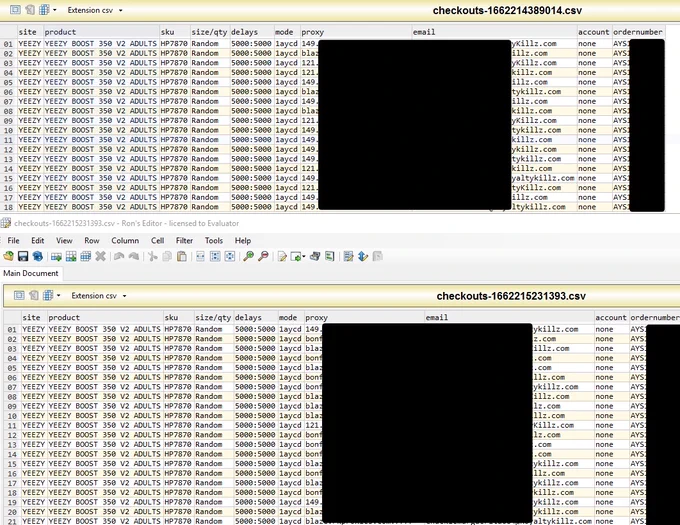Click grid icon in checkouts-1662214389014.csv bar
The width and height of the screenshot is (680, 525).
coord(44,10)
